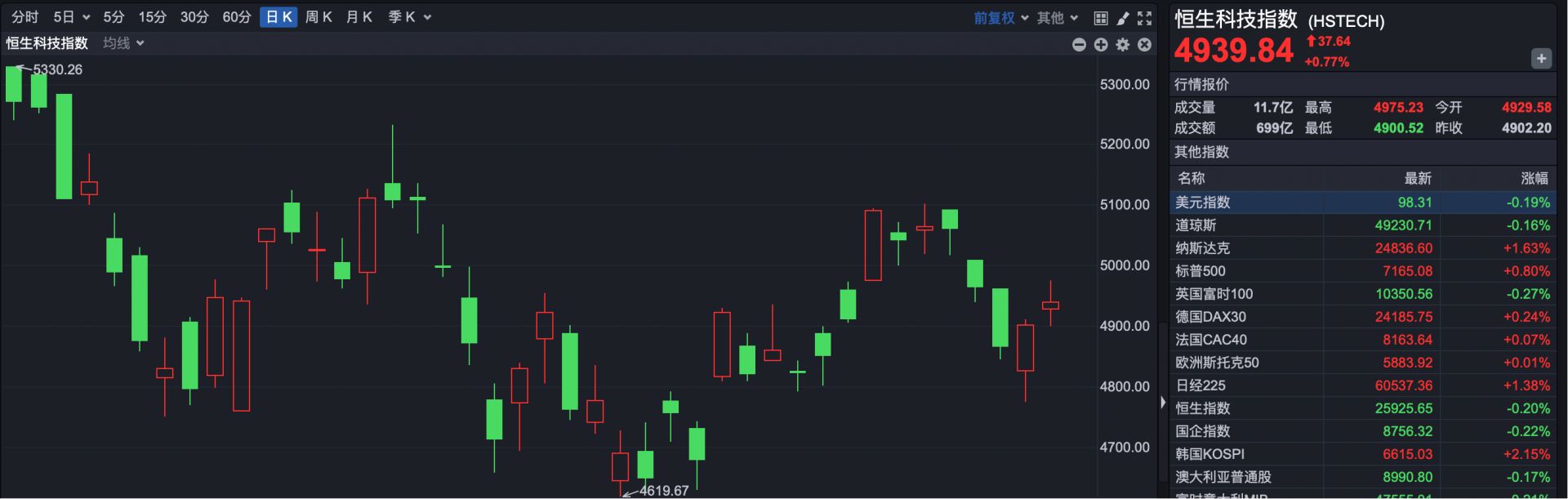Screen dimensions: 1568x499
Task: Open the 其他 options dropdown
Action: (1058, 18)
